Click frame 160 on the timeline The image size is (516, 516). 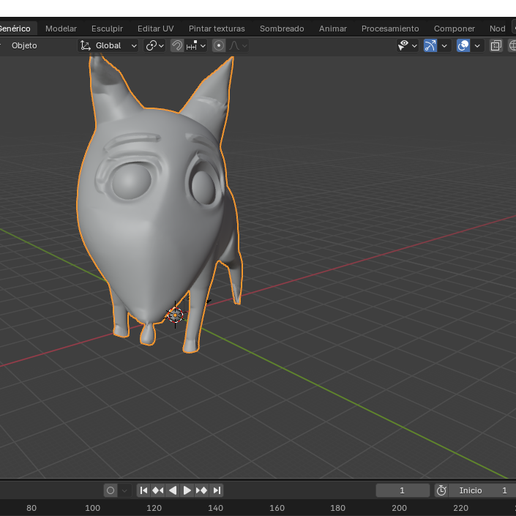[277, 508]
